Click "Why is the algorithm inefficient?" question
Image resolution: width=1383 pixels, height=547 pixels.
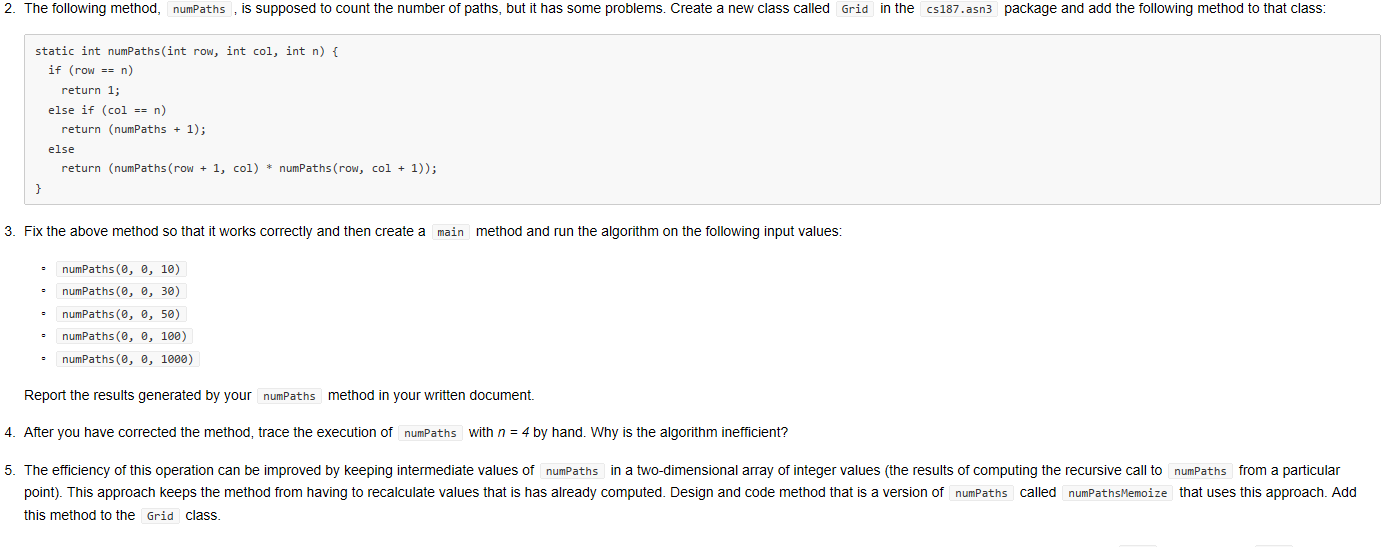pyautogui.click(x=689, y=433)
